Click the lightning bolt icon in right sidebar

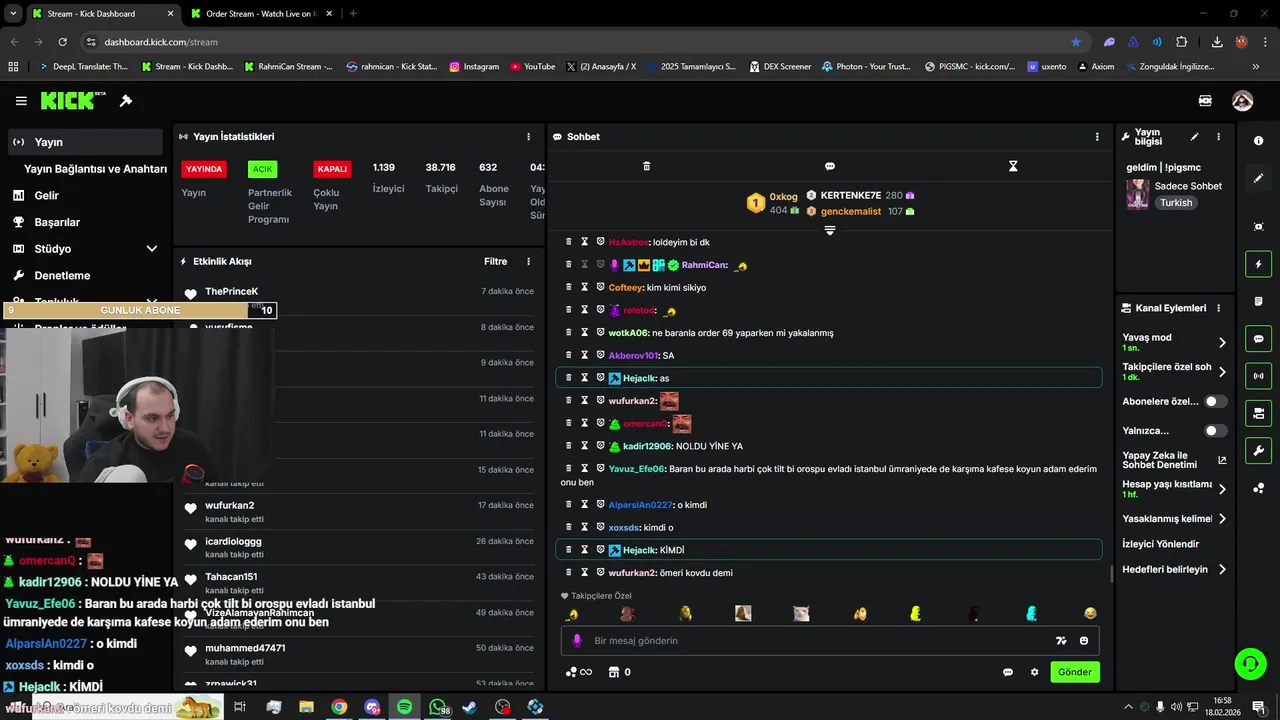[1258, 264]
